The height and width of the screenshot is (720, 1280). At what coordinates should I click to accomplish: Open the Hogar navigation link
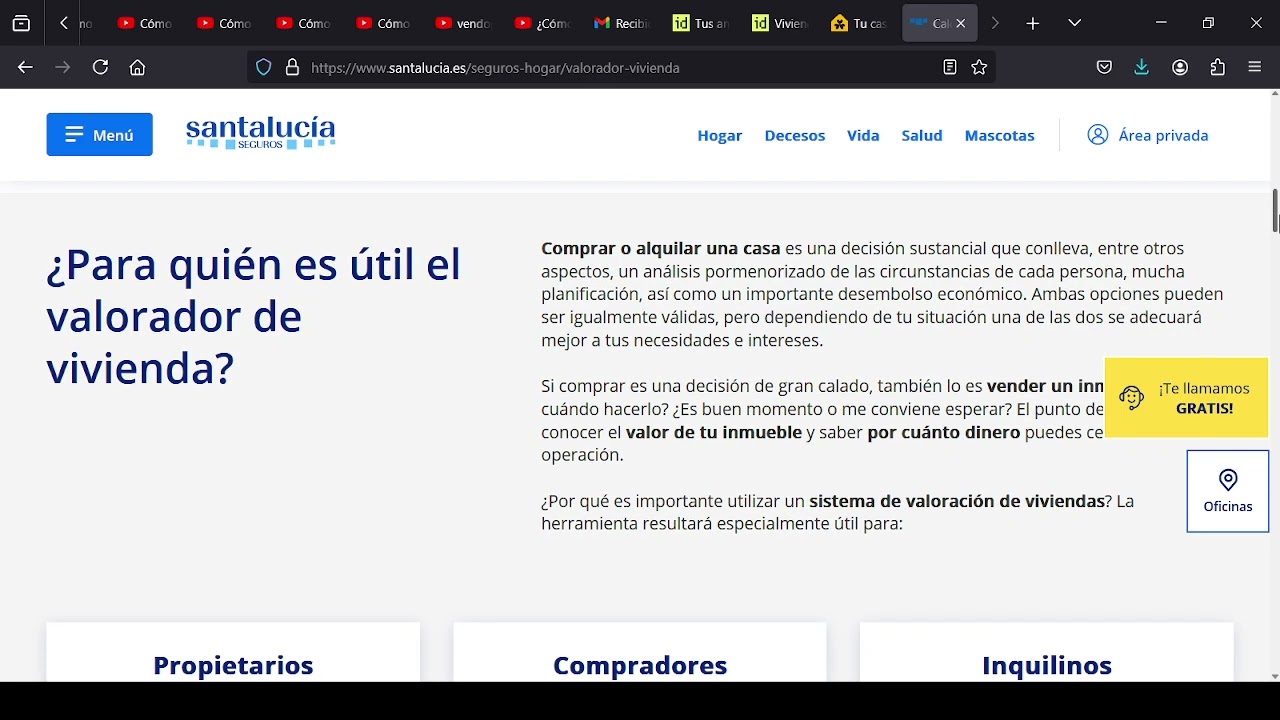(x=720, y=136)
